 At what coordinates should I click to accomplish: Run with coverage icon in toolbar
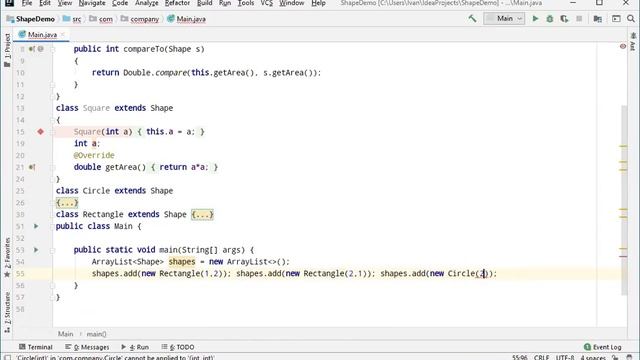tap(564, 19)
